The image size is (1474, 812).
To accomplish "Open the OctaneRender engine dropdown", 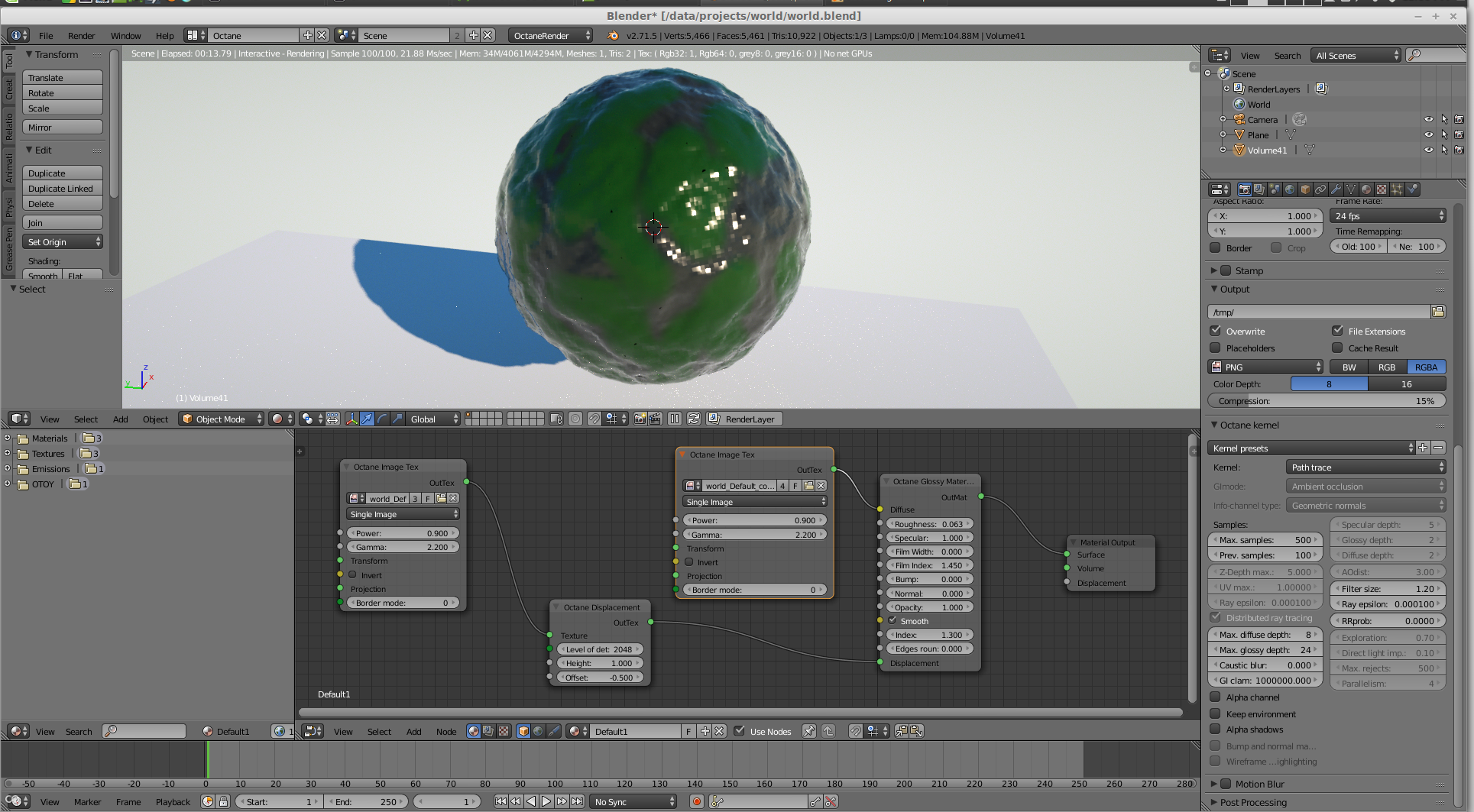I will [x=550, y=35].
